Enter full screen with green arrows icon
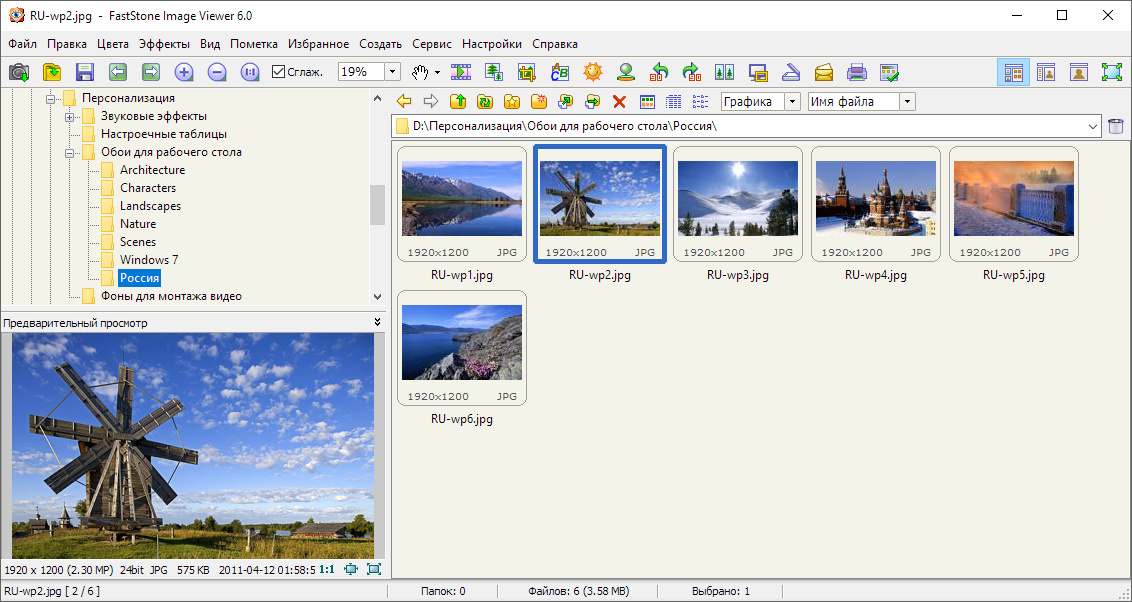The width and height of the screenshot is (1132, 602). pos(1113,71)
